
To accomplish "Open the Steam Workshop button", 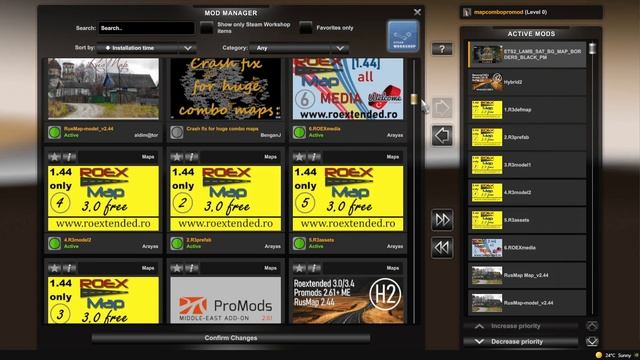I will coord(403,36).
